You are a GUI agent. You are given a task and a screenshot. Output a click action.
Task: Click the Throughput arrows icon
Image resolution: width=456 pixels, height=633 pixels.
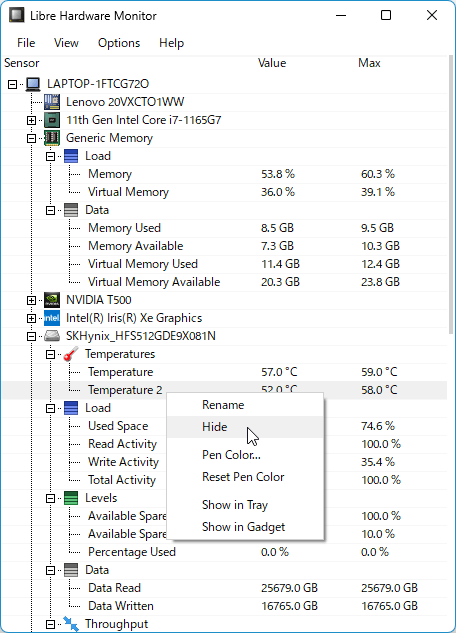[x=71, y=624]
